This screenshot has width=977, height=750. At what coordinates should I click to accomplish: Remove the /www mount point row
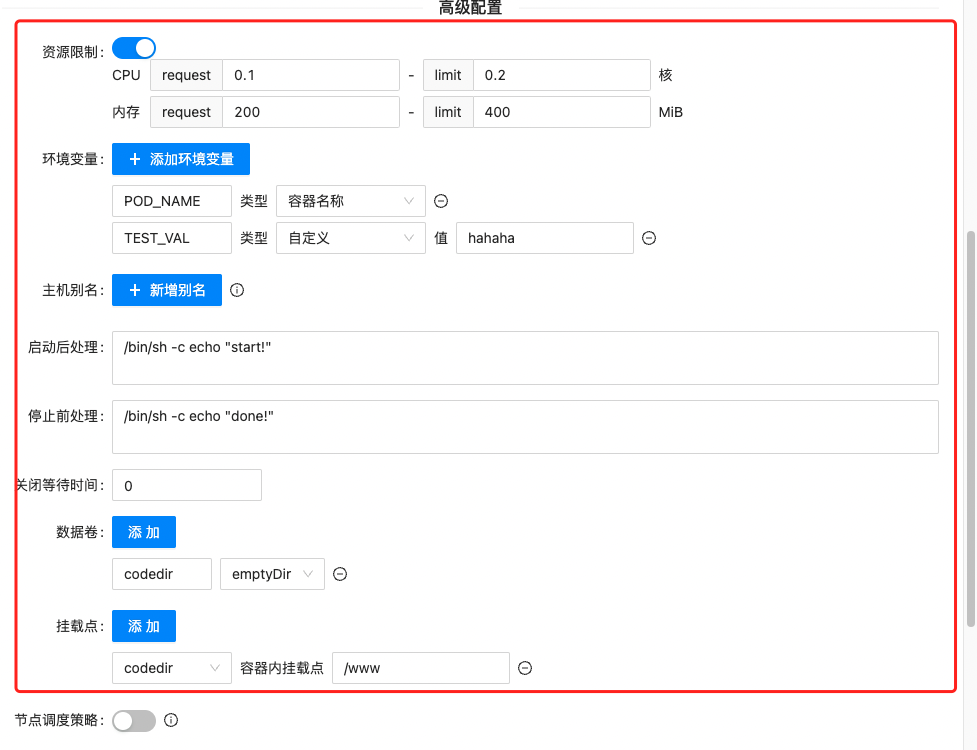pyautogui.click(x=525, y=668)
